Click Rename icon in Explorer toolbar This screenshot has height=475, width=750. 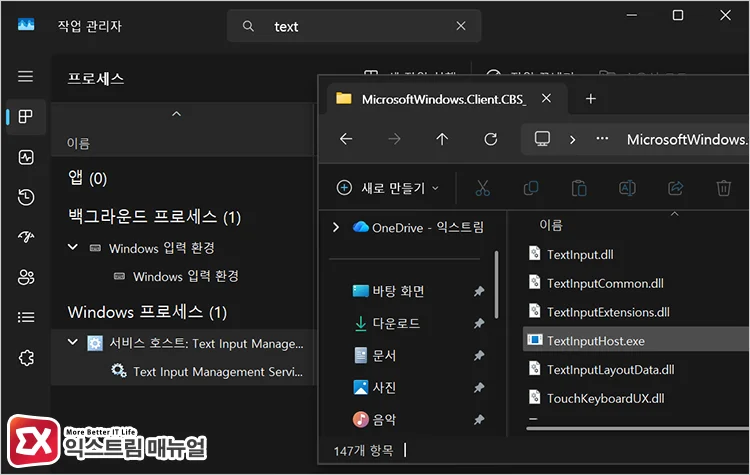(x=627, y=188)
